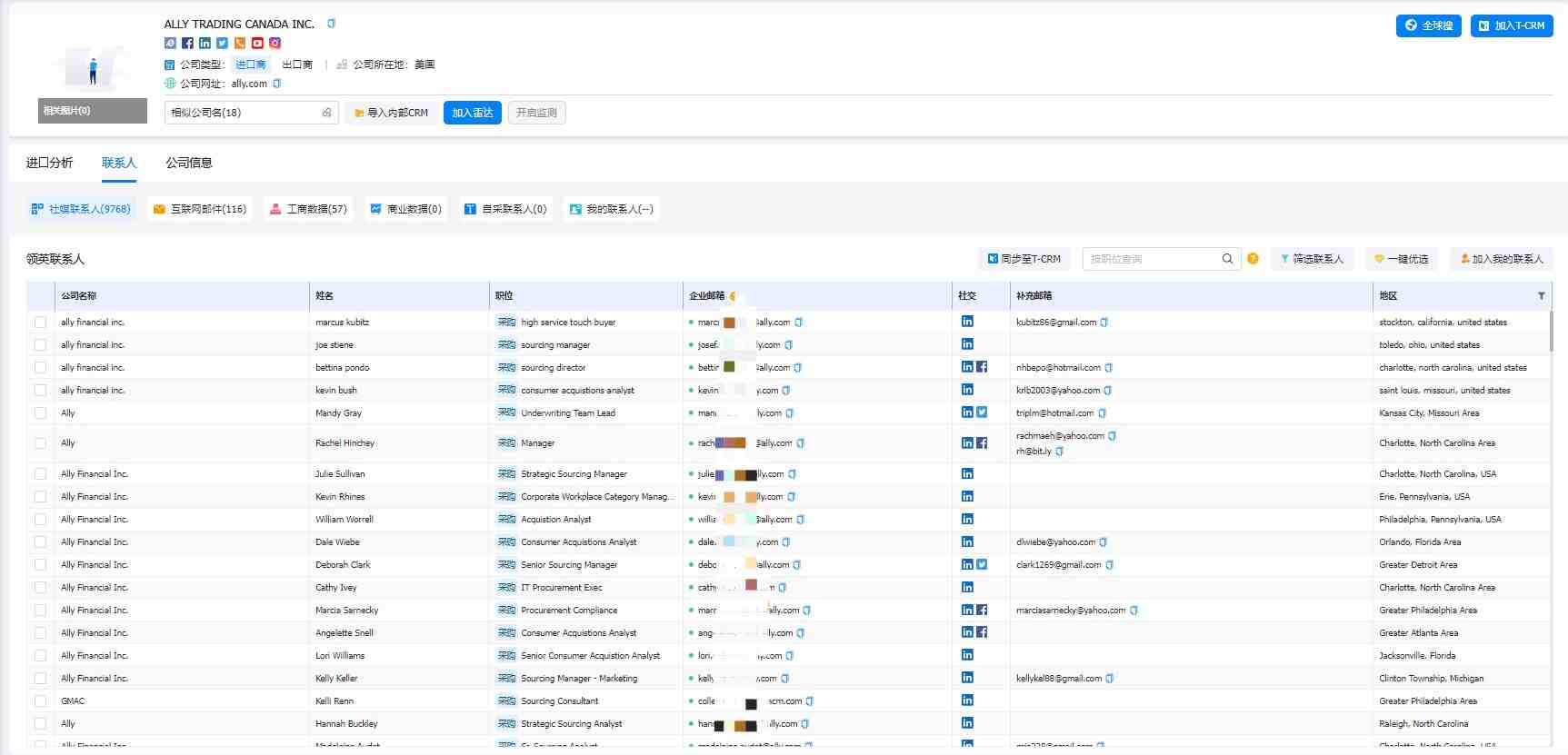
Task: Open Marcia Sarnecky's Facebook icon
Action: pyautogui.click(x=982, y=610)
